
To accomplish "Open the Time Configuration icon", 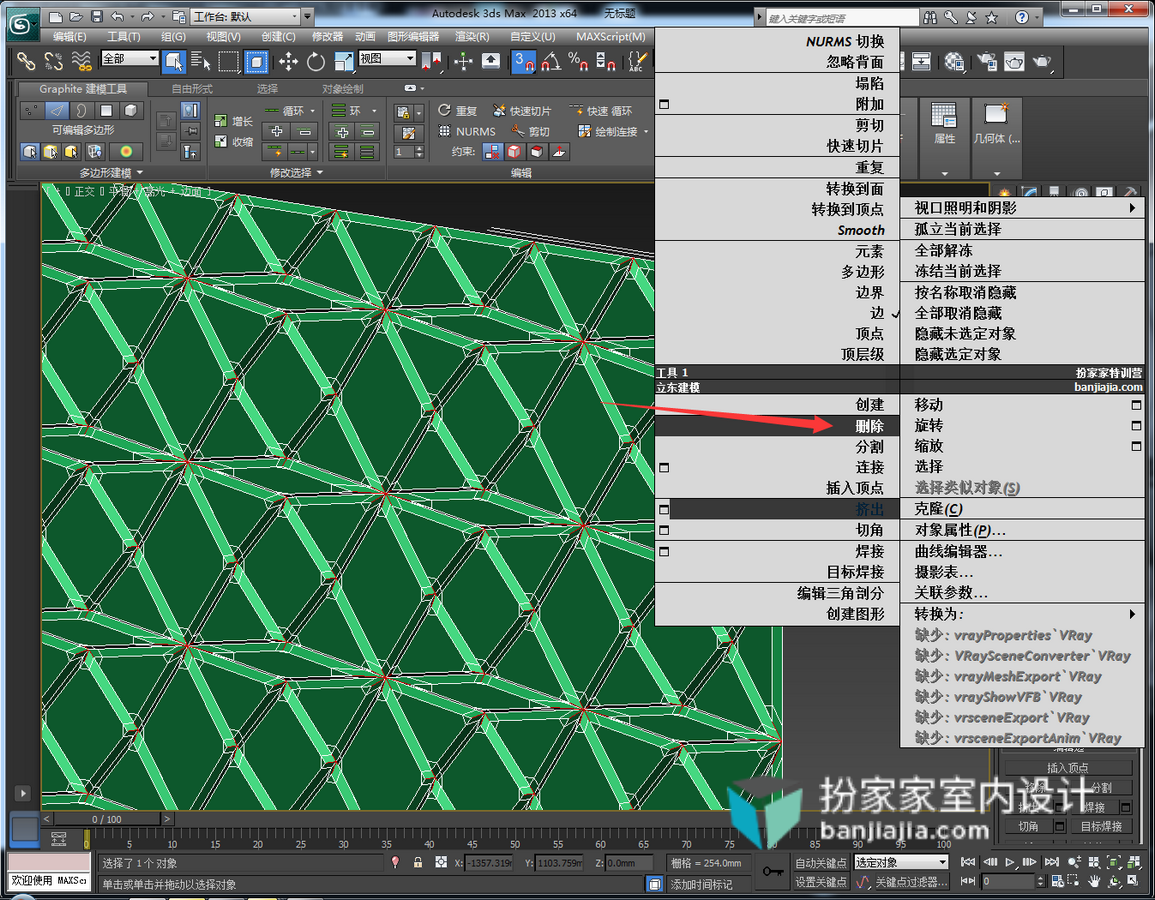I will click(x=1057, y=881).
